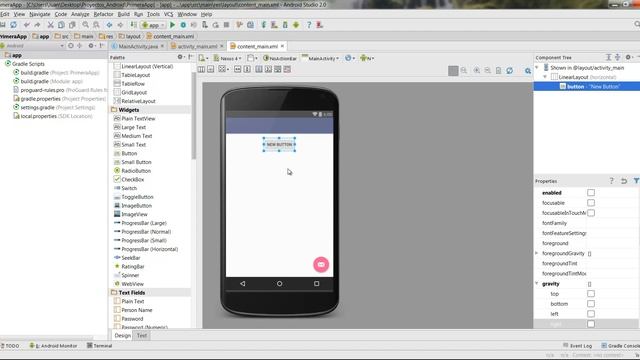Click the Component Tree gear icon
This screenshot has width=640, height=360.
tap(629, 58)
